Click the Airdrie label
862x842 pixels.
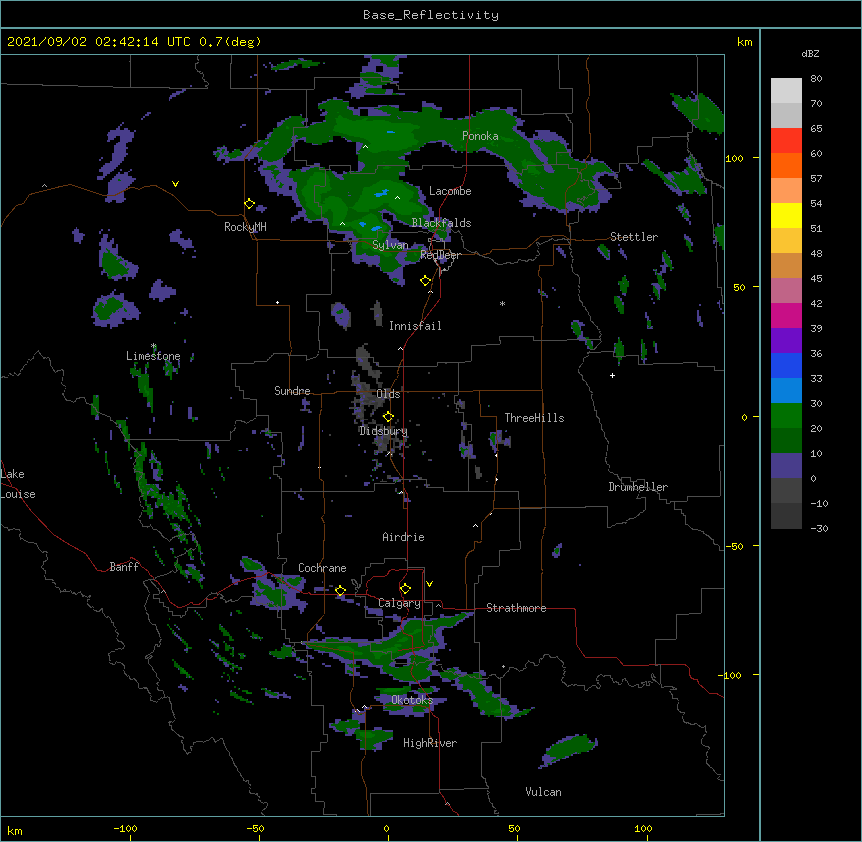(403, 537)
